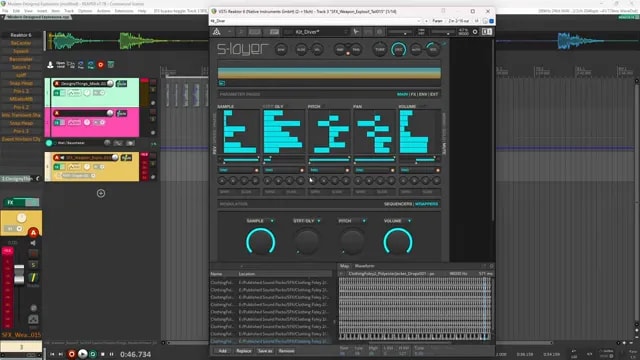
Task: Select the FX parameter page
Action: tap(413, 94)
